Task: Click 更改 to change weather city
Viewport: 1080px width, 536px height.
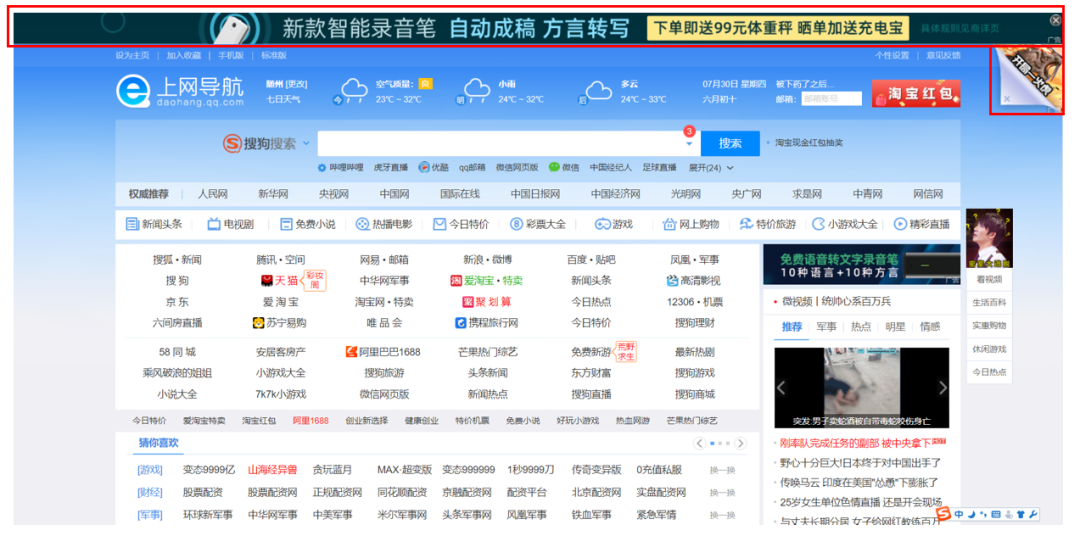Action: tap(297, 84)
